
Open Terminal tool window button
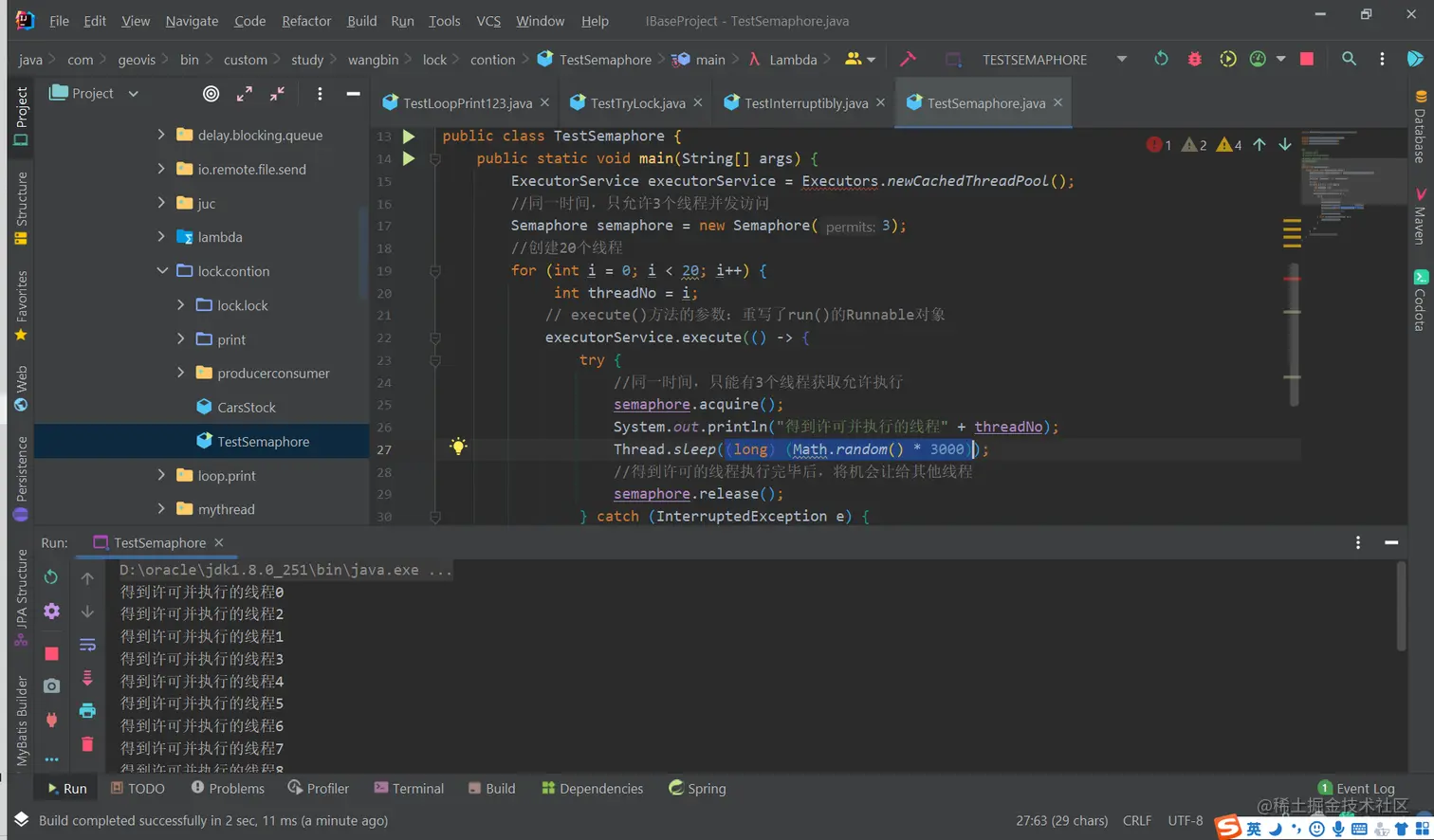click(409, 788)
